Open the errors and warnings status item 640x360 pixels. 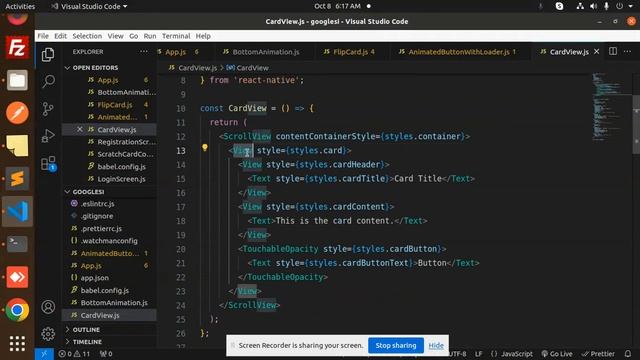[x=74, y=354]
